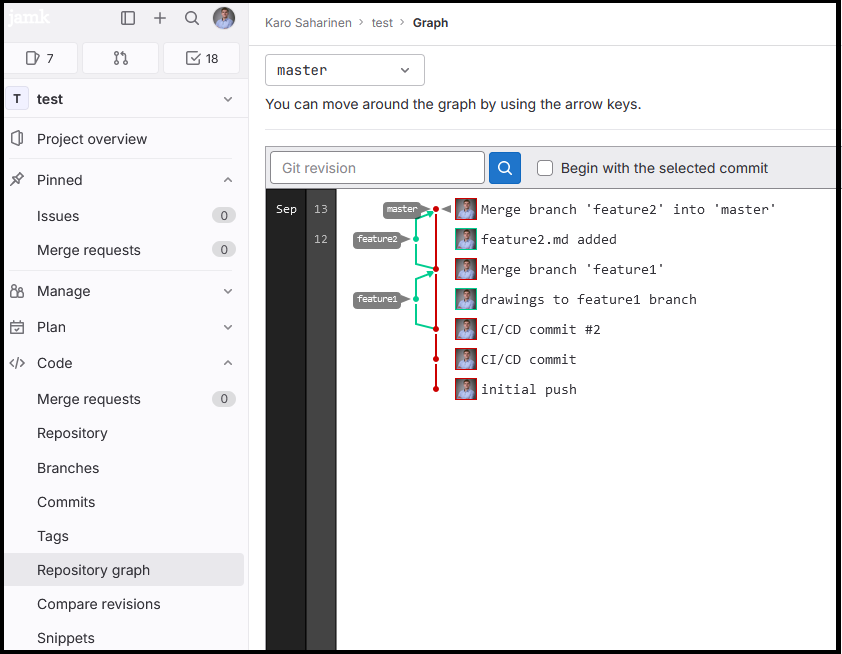Toggle the sidebar collapse icon

(128, 18)
